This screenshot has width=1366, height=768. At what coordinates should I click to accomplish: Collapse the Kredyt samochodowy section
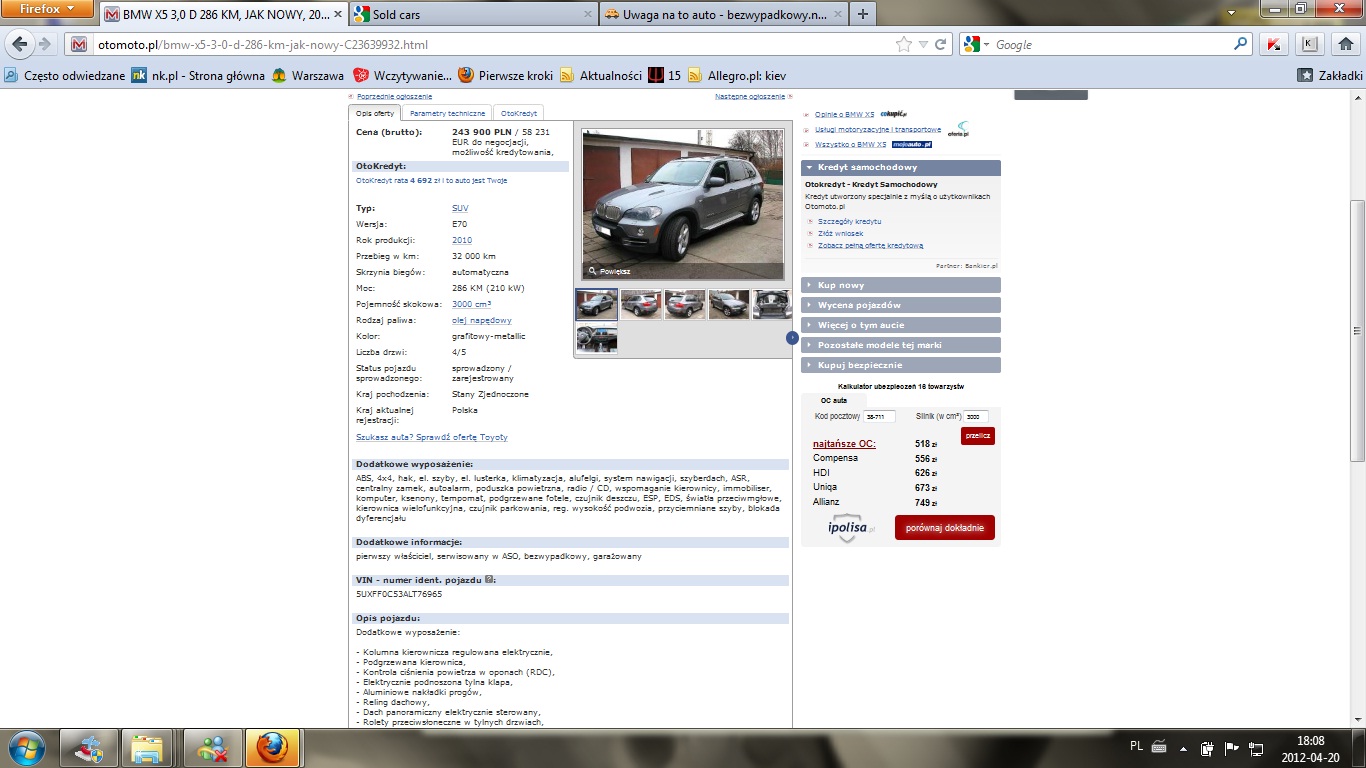(901, 167)
